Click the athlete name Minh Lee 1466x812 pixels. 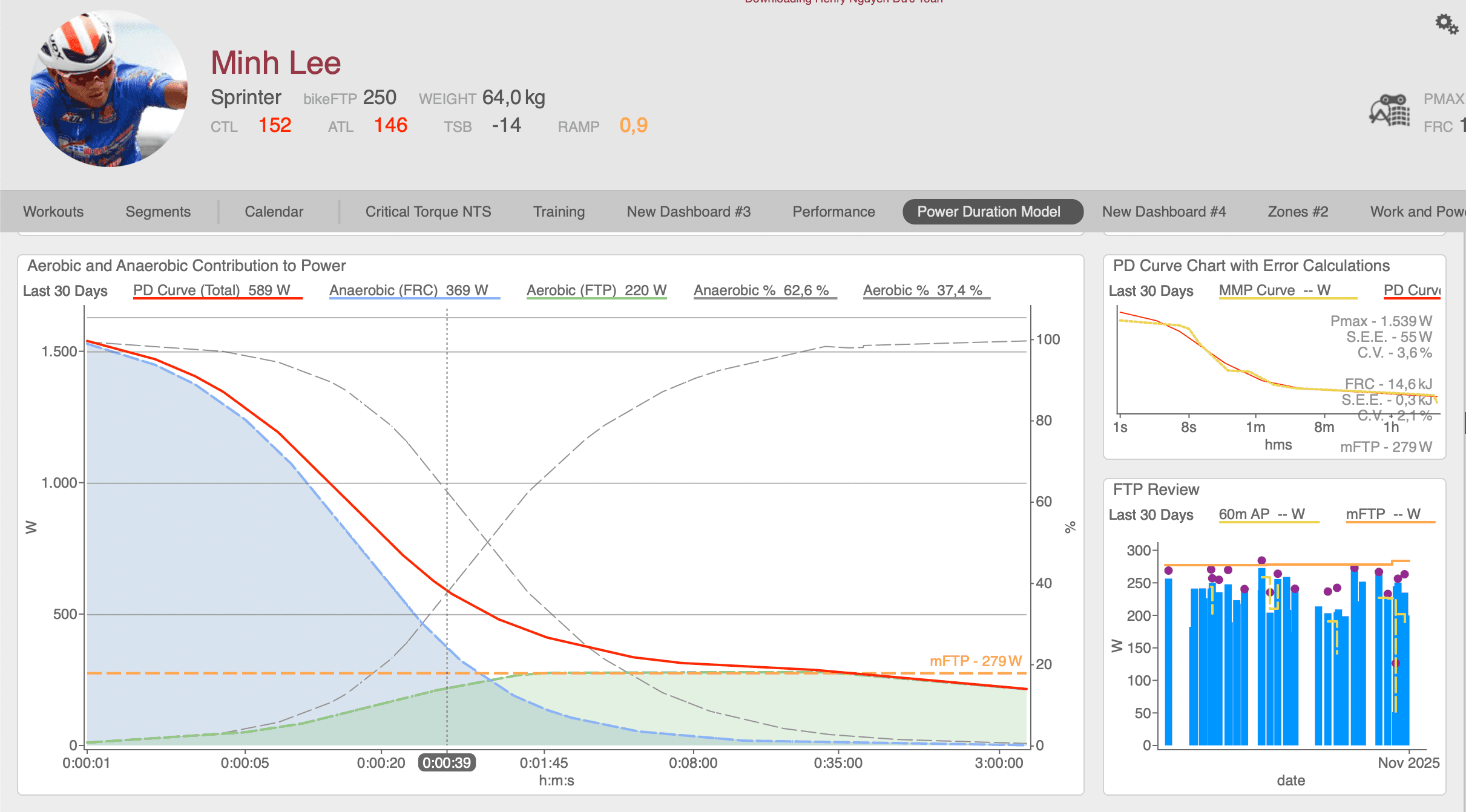click(x=275, y=62)
